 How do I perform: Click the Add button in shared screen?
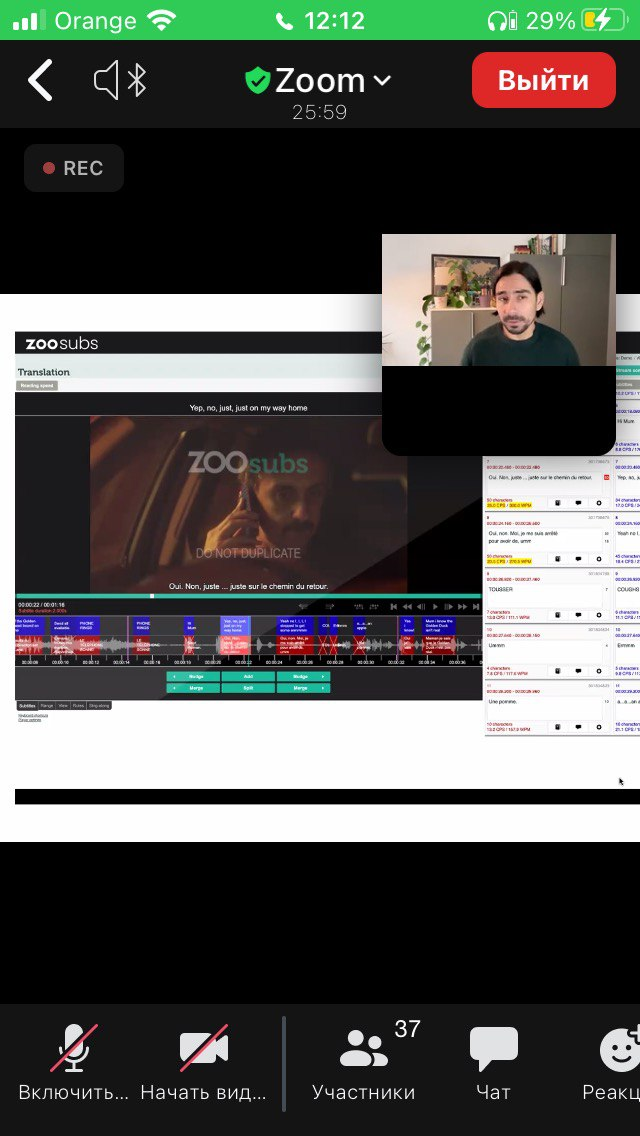[x=247, y=676]
